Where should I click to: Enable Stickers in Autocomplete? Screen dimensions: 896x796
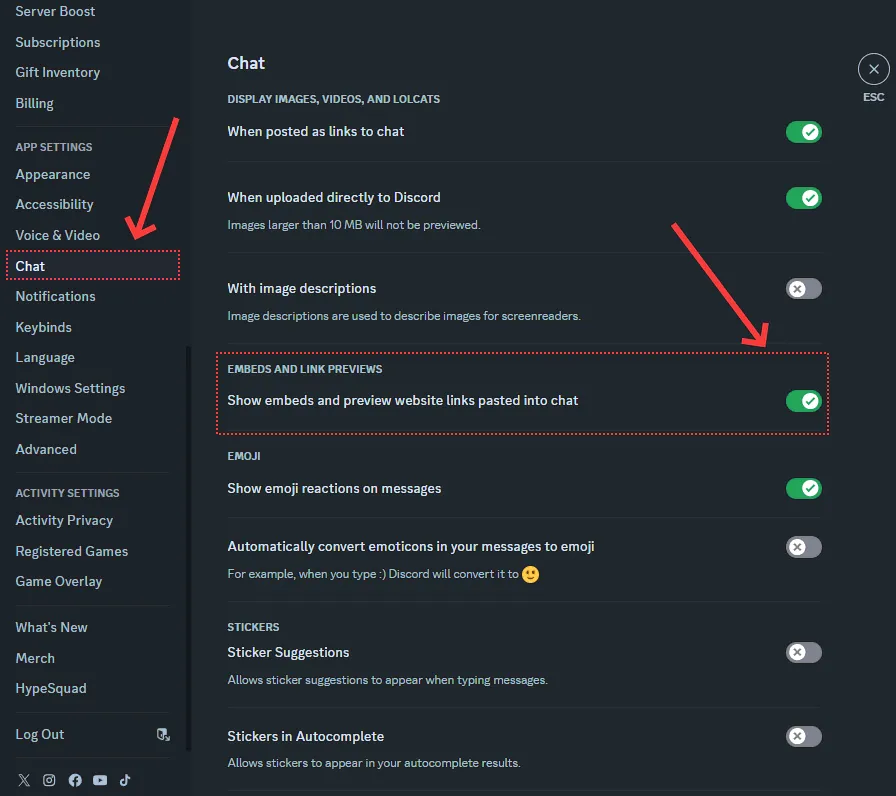tap(803, 736)
